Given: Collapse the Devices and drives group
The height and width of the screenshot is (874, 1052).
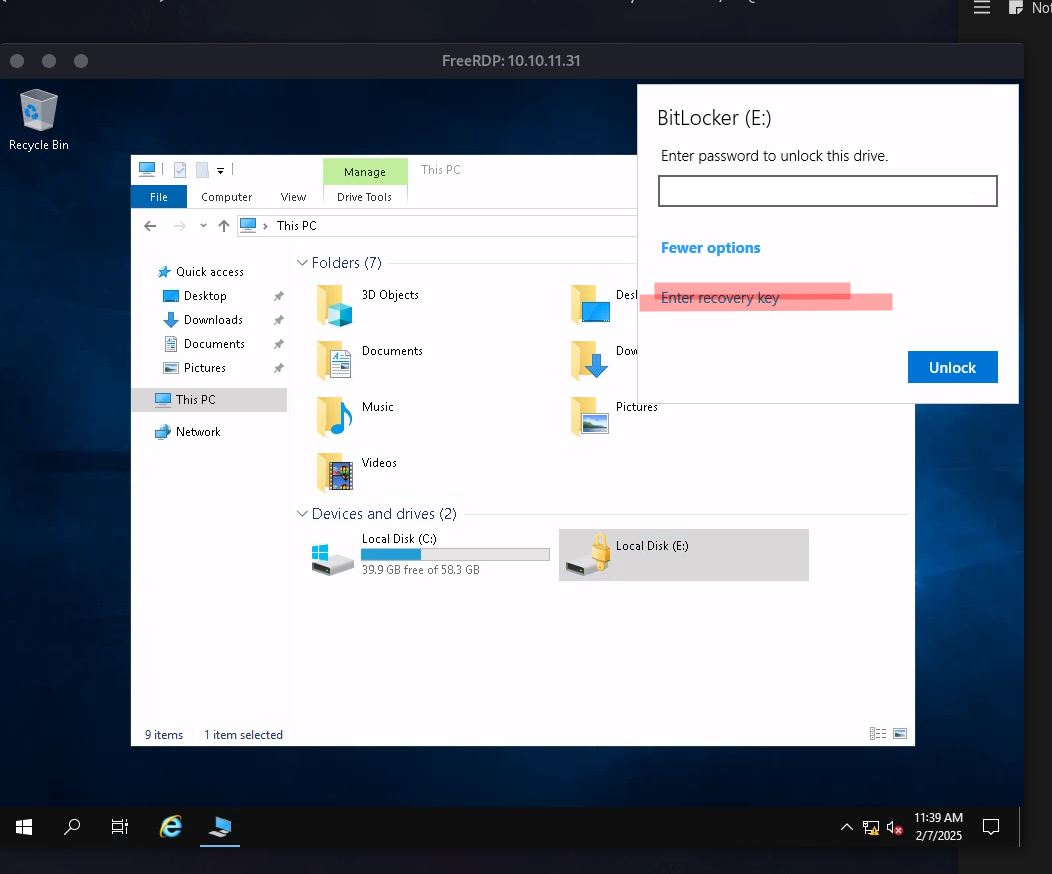Looking at the screenshot, I should pyautogui.click(x=302, y=514).
